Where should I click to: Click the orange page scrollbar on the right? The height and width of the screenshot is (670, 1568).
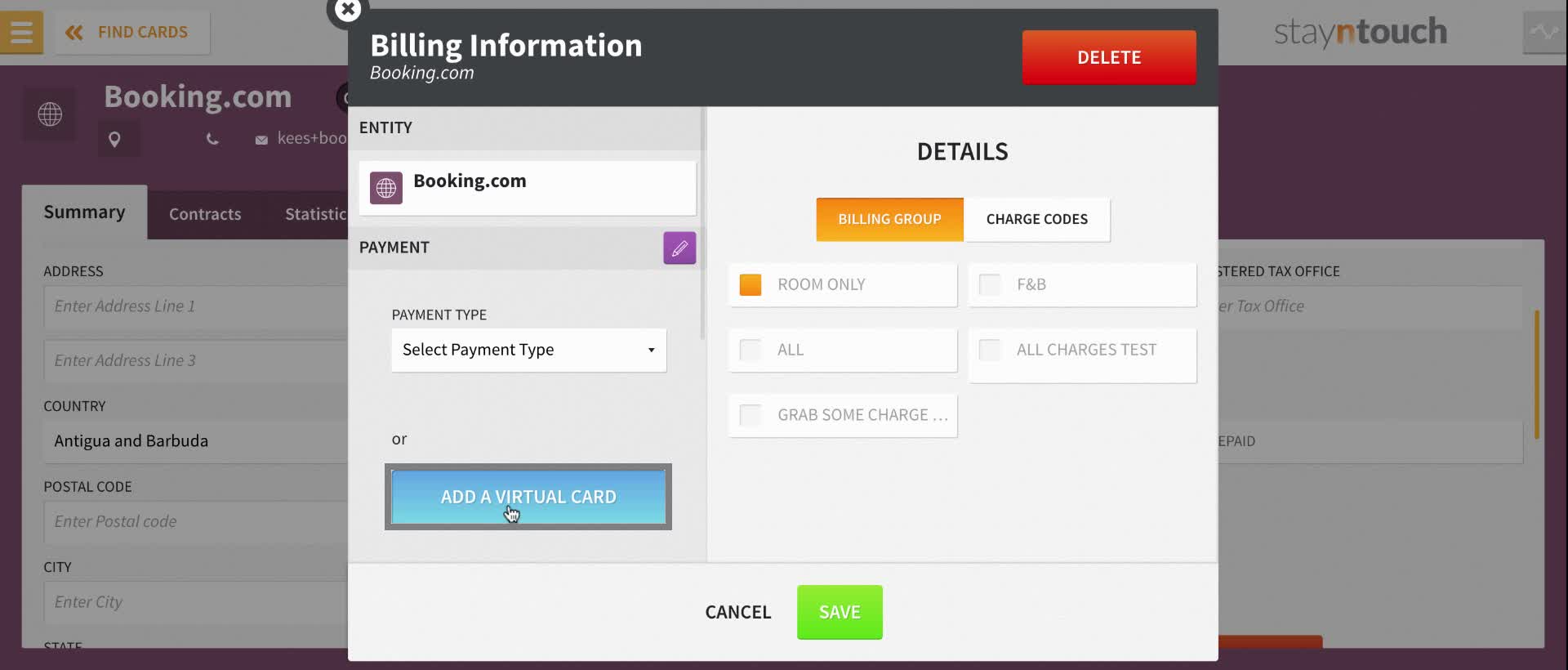(x=1537, y=374)
